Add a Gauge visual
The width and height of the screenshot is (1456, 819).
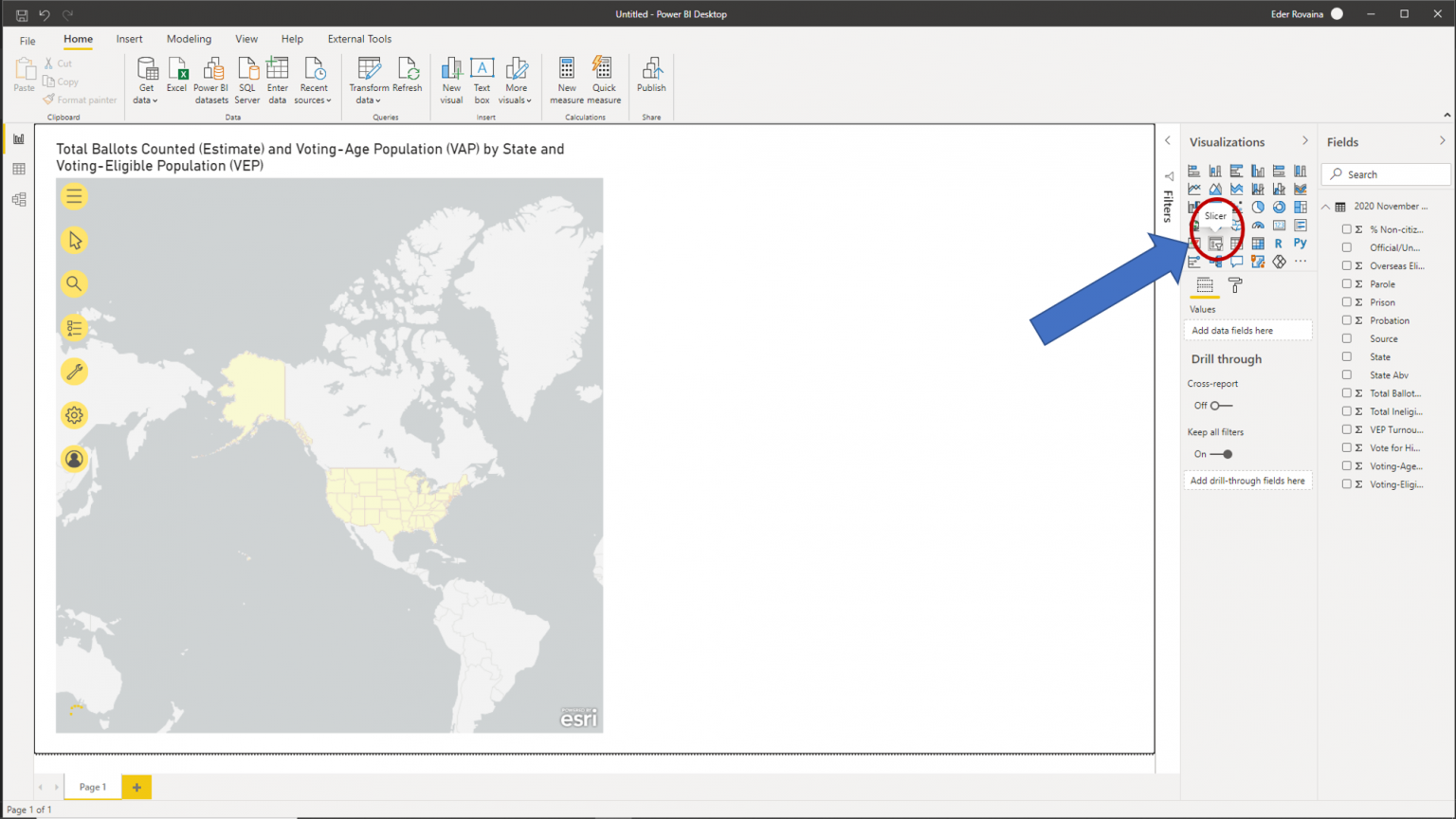[1259, 225]
